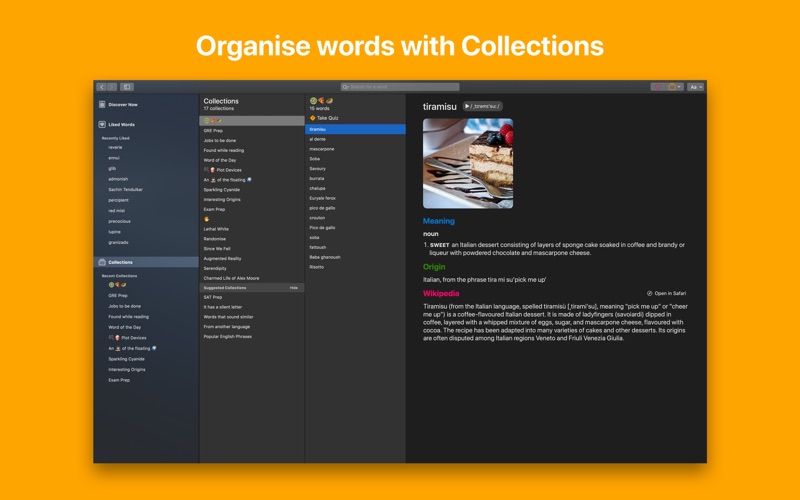Open 'Words that sound similar' collection
This screenshot has width=800, height=500.
[x=229, y=317]
